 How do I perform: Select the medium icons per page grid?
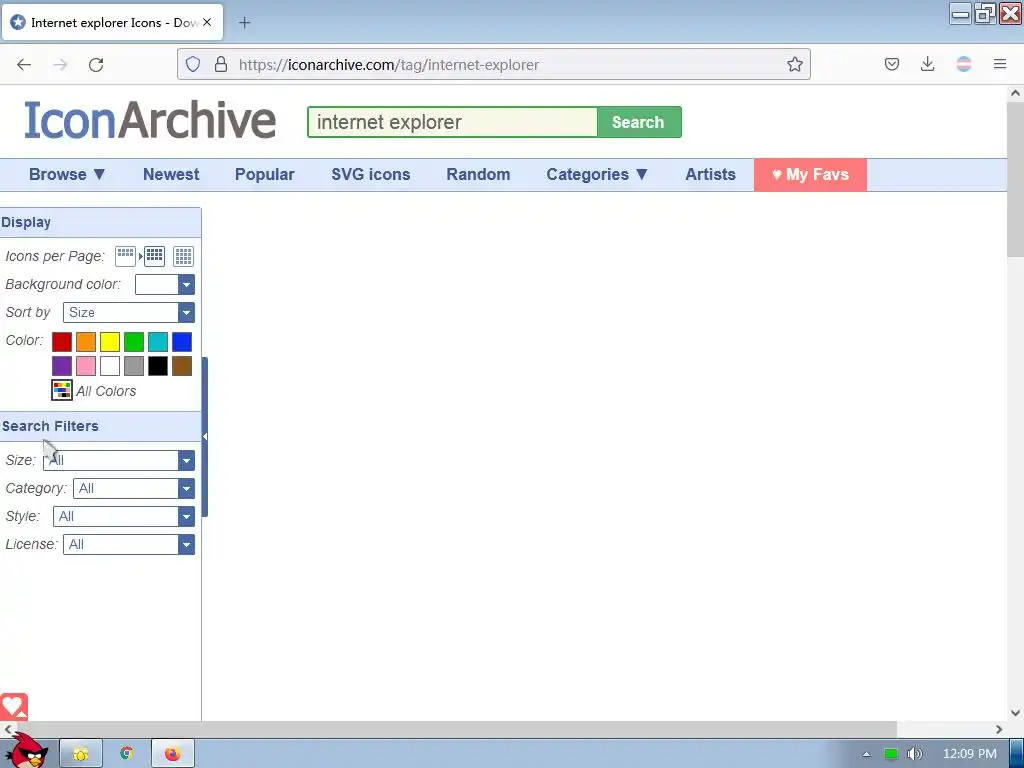pyautogui.click(x=154, y=256)
